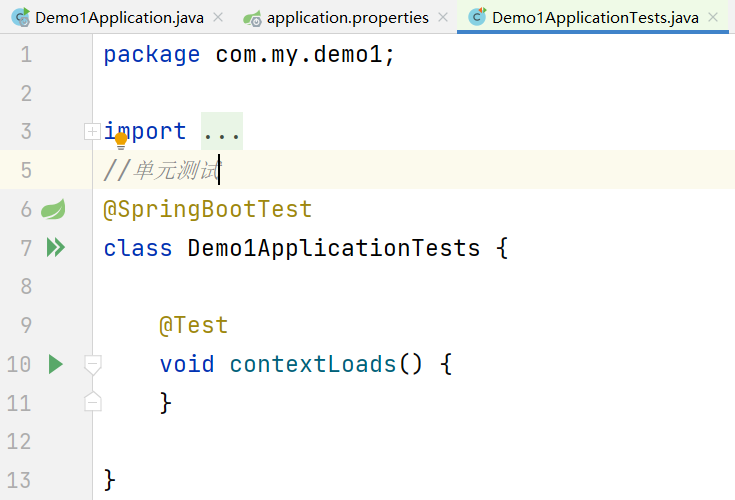Click the Demo1ApplicationTests class name
735x500 pixels.
(x=334, y=247)
